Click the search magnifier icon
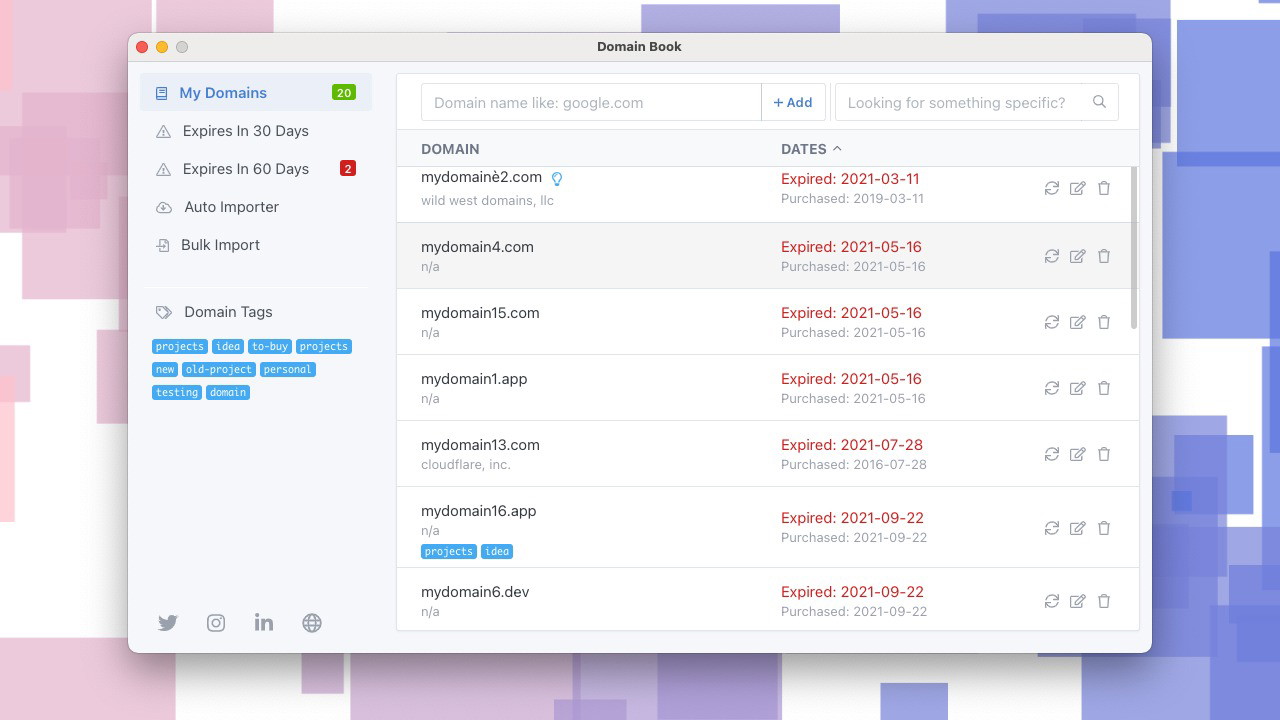Viewport: 1280px width, 720px height. (x=1099, y=102)
